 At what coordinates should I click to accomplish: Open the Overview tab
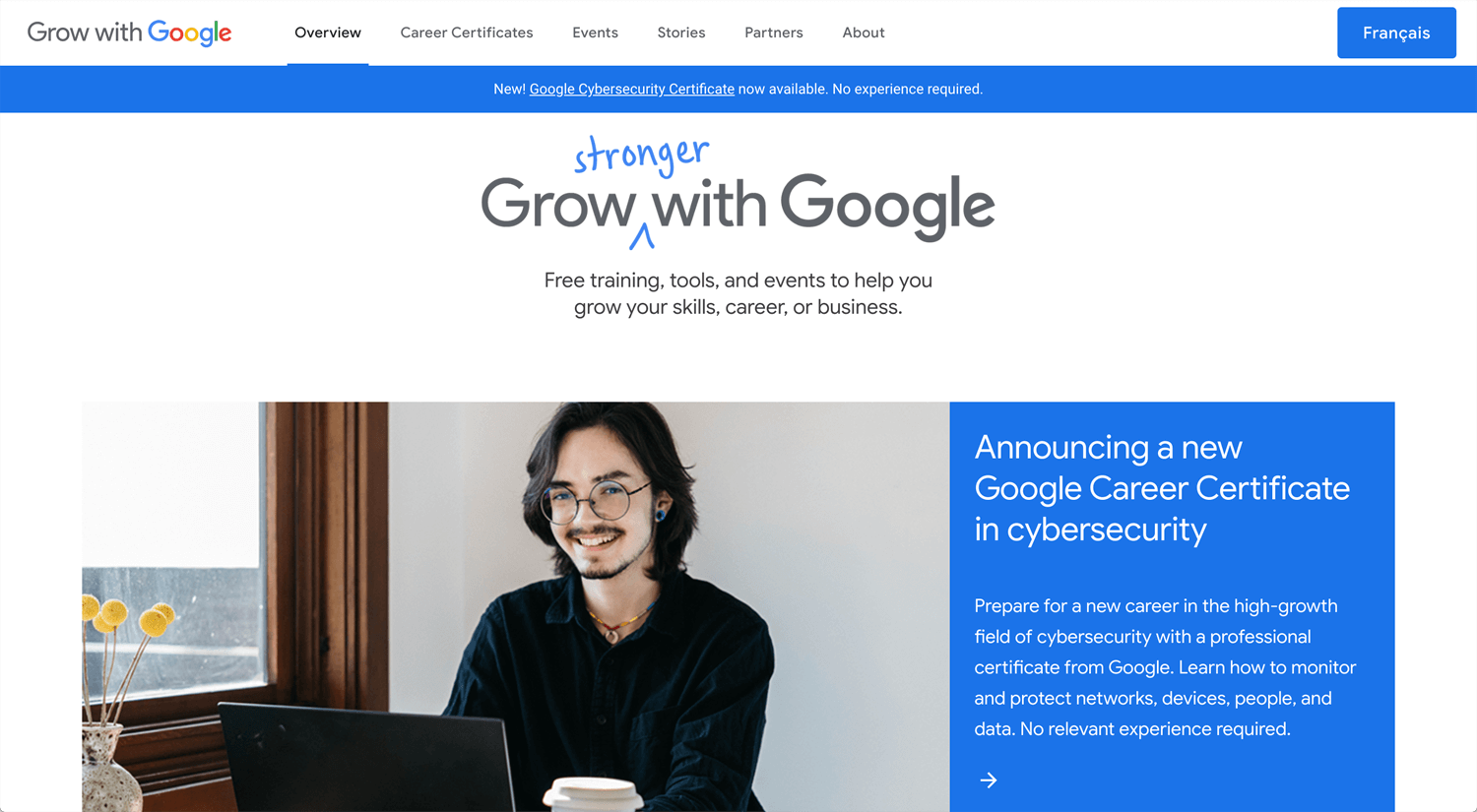pyautogui.click(x=328, y=32)
